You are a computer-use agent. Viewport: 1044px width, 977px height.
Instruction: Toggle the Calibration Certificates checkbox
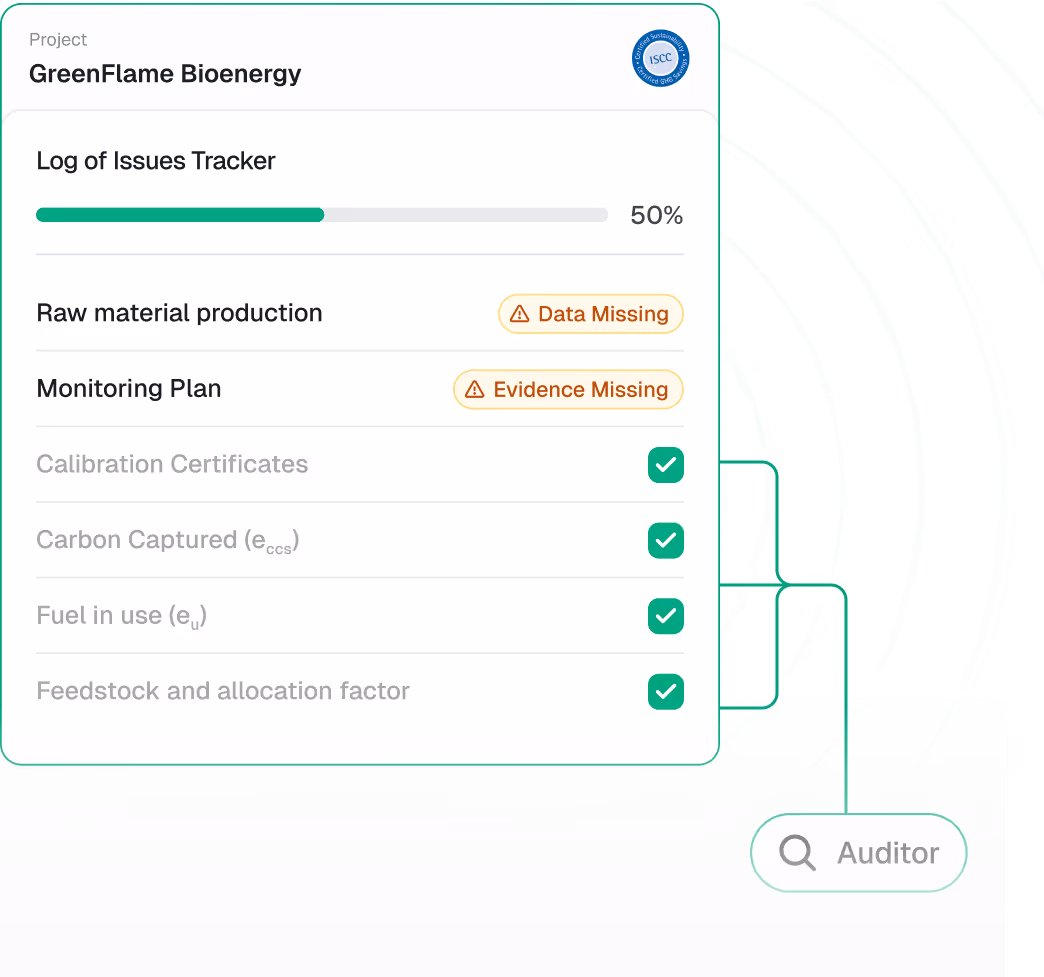[666, 465]
